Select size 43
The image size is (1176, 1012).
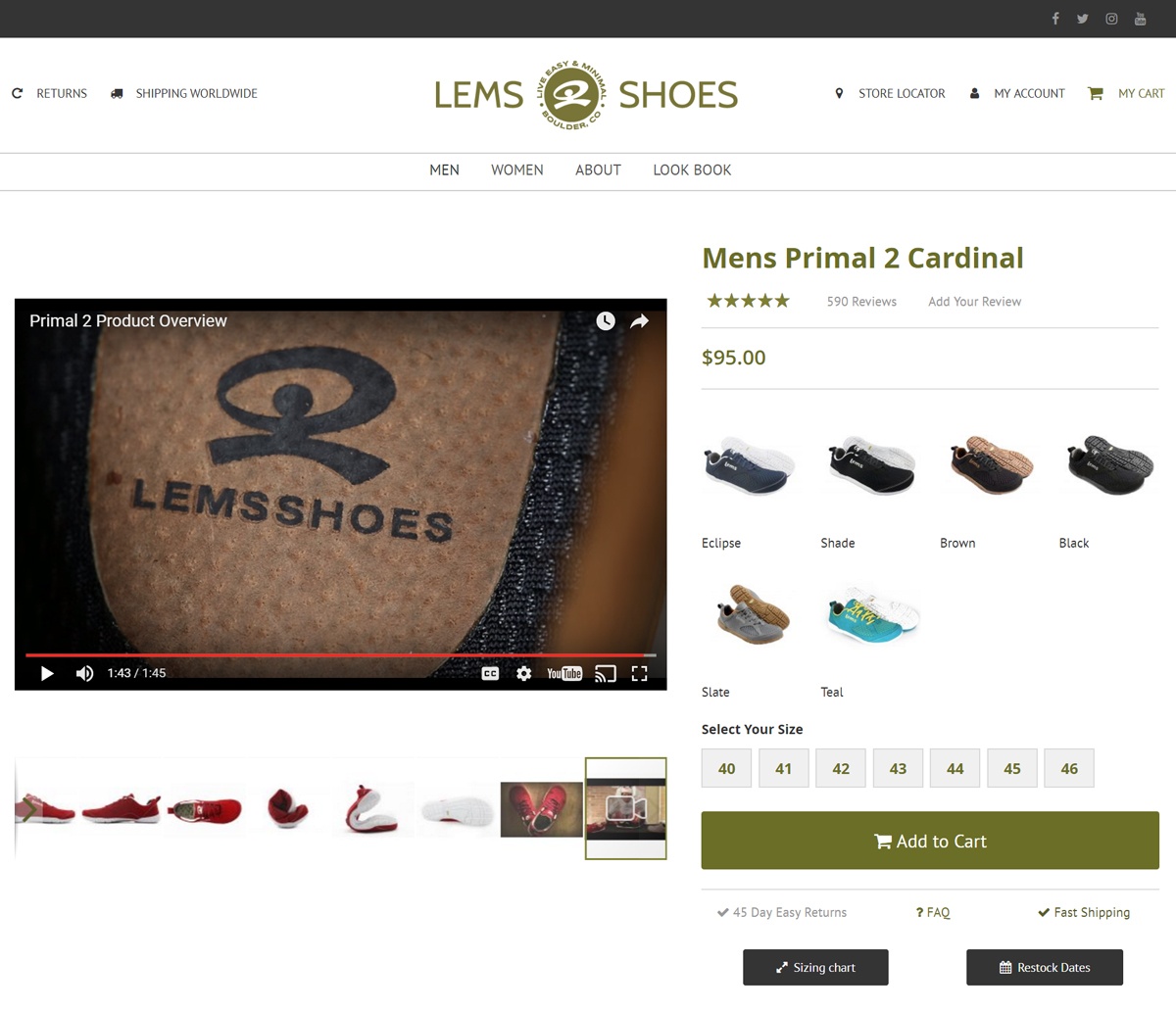[x=898, y=768]
